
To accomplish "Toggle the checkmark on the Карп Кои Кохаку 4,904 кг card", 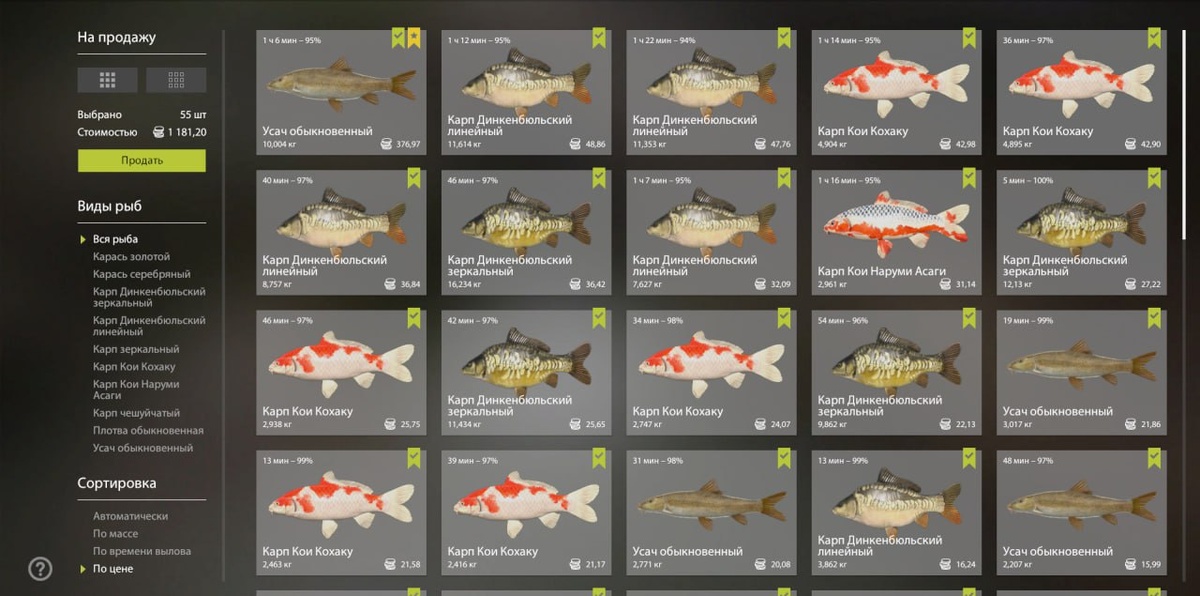I will point(969,39).
